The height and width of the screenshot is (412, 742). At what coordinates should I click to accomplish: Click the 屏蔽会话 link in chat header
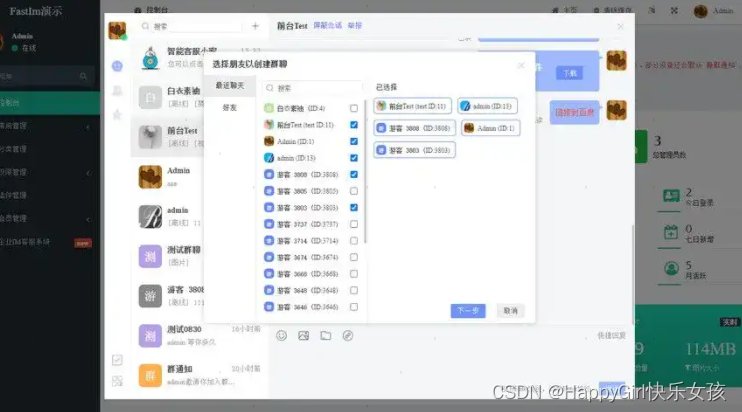coord(327,26)
